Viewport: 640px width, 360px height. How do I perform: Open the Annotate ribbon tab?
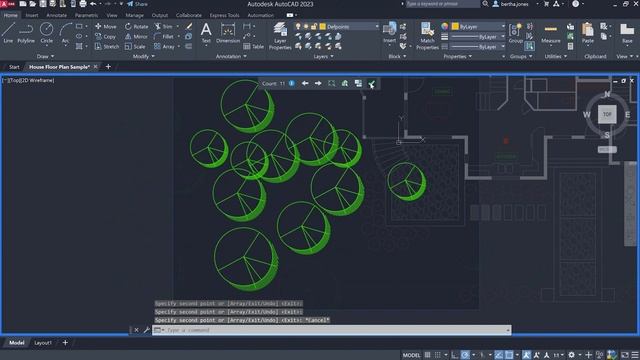(56, 15)
